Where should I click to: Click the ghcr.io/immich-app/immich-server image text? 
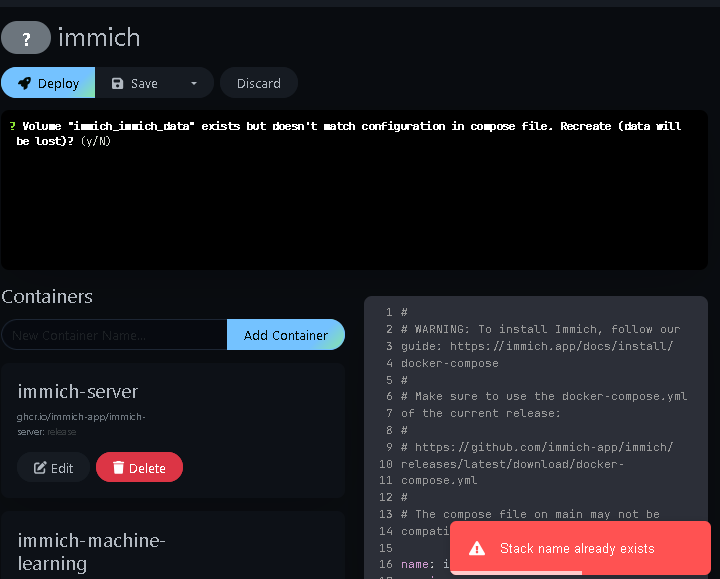point(81,424)
